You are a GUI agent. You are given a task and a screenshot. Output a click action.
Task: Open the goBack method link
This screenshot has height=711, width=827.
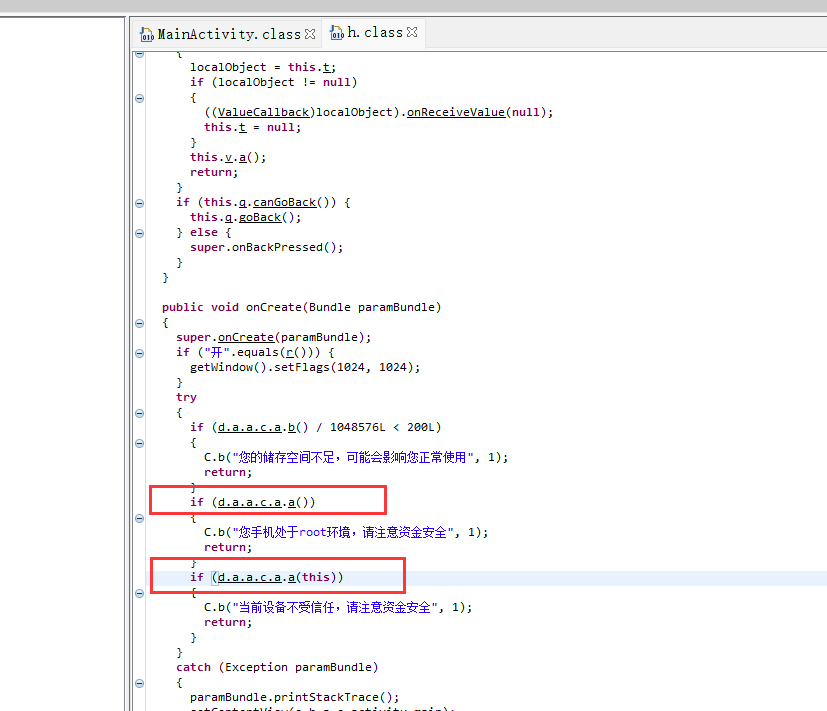click(x=260, y=217)
